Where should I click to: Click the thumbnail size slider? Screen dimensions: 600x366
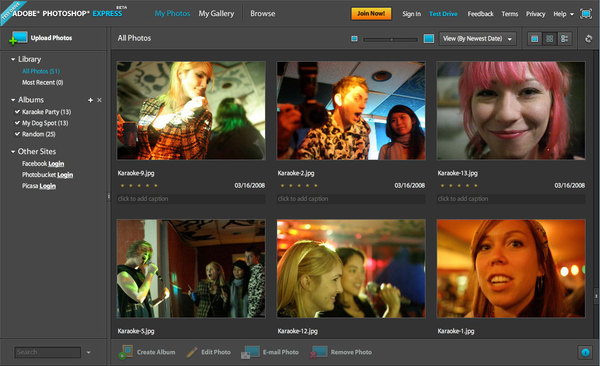pyautogui.click(x=390, y=39)
